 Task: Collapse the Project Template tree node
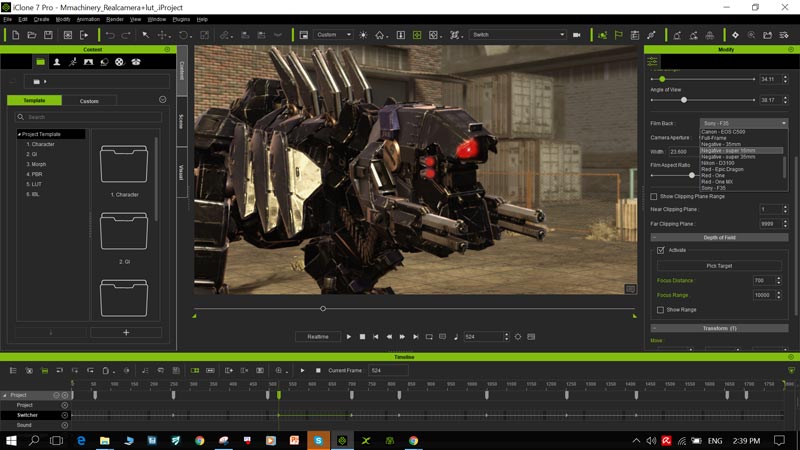[19, 134]
